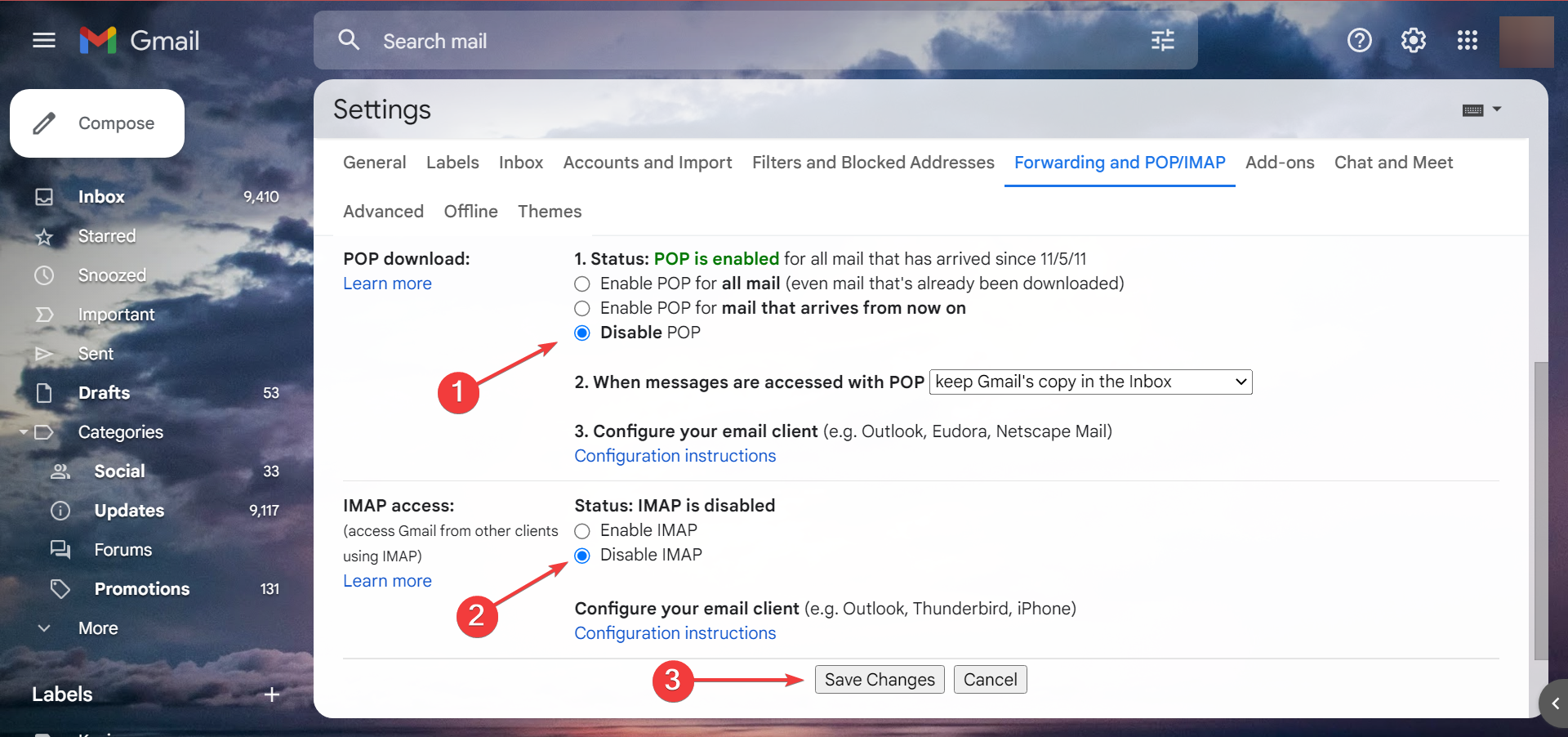This screenshot has width=1568, height=737.
Task: Click the search mail magnifier icon
Action: pyautogui.click(x=349, y=40)
